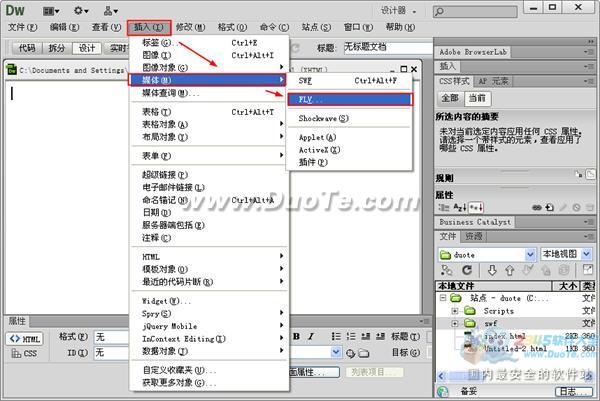The width and height of the screenshot is (600, 401).
Task: Open the jQuery Mobile submenu
Action: point(209,326)
